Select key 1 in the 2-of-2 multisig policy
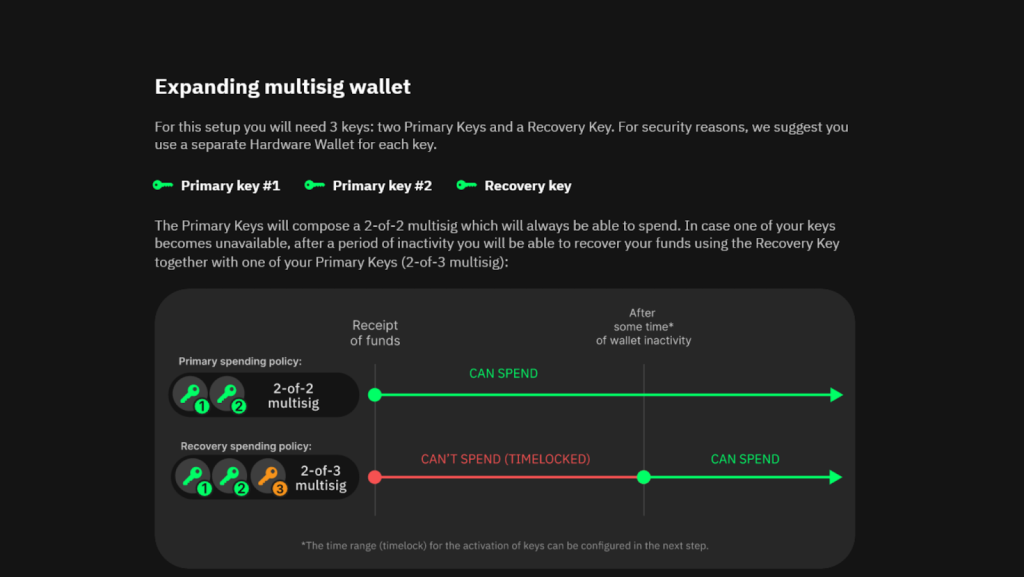The height and width of the screenshot is (577, 1024). pyautogui.click(x=190, y=394)
